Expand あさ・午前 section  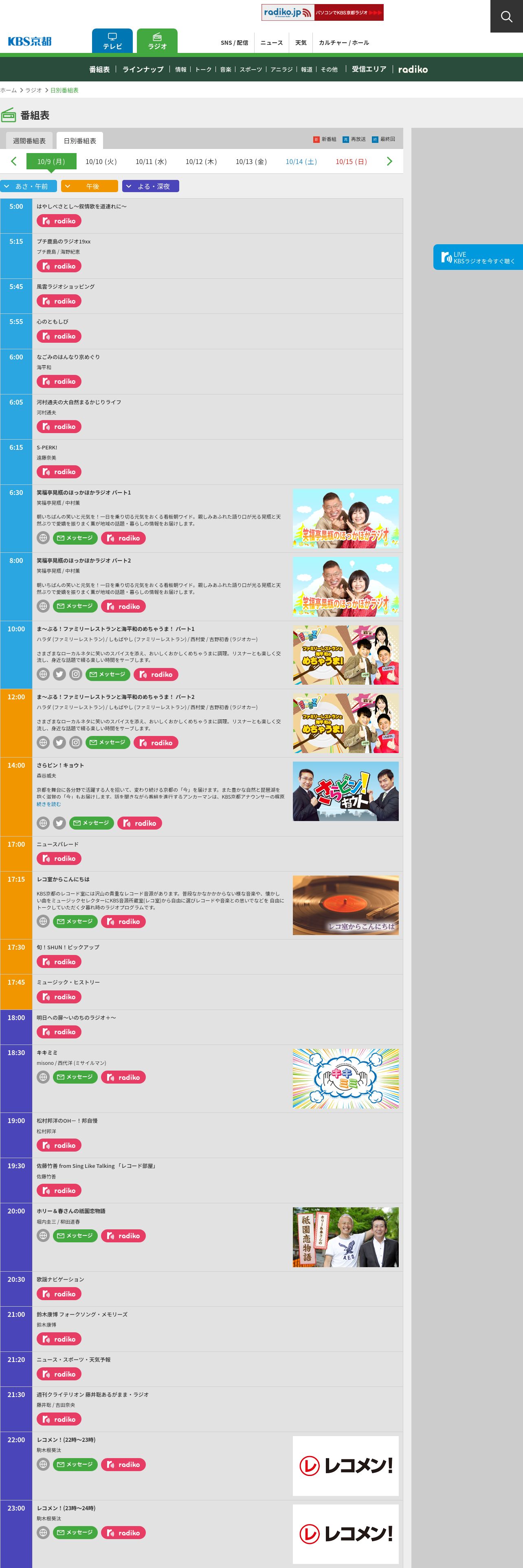[29, 186]
